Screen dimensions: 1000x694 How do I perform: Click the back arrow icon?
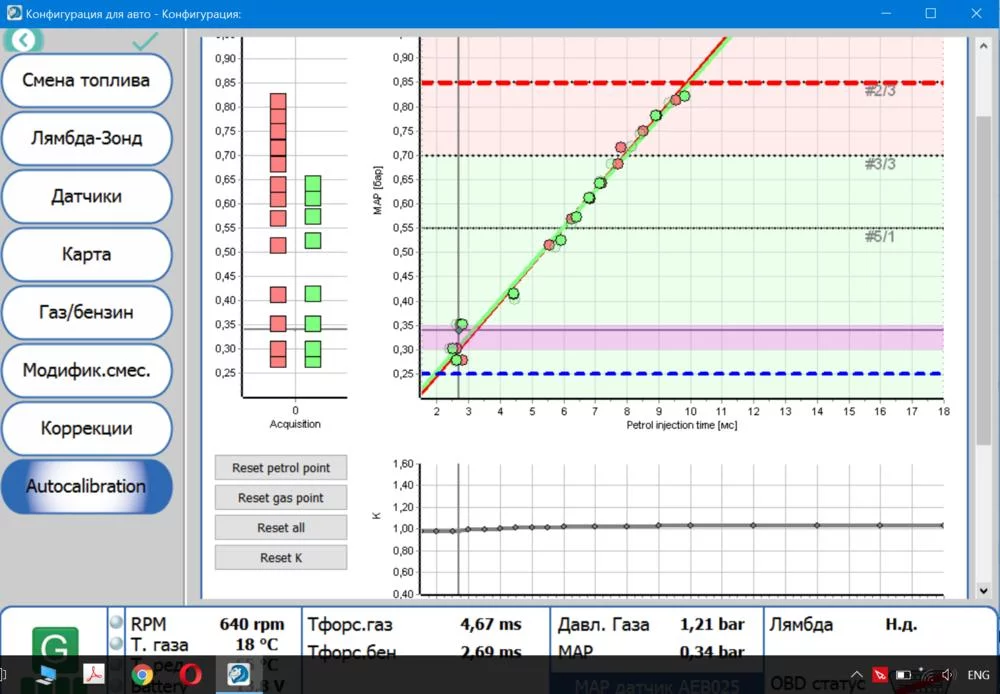point(24,40)
